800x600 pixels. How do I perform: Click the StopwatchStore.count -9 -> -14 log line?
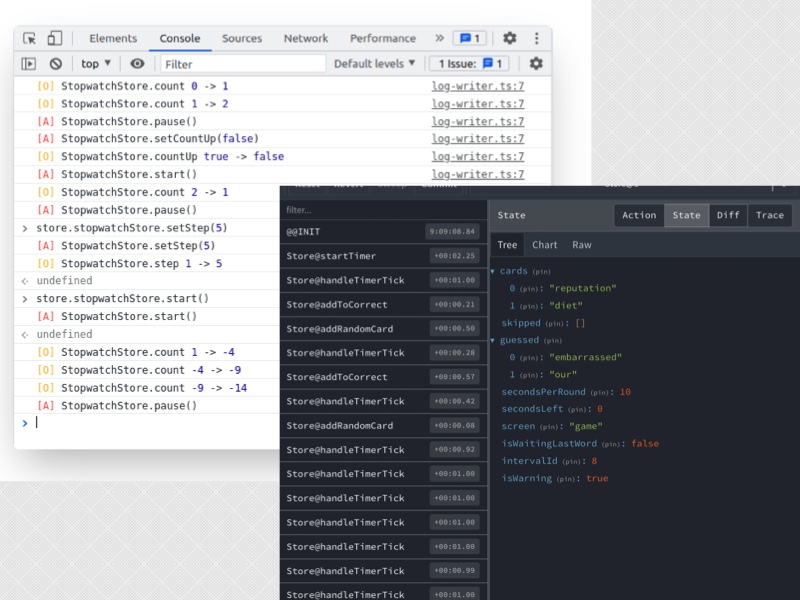pos(154,388)
